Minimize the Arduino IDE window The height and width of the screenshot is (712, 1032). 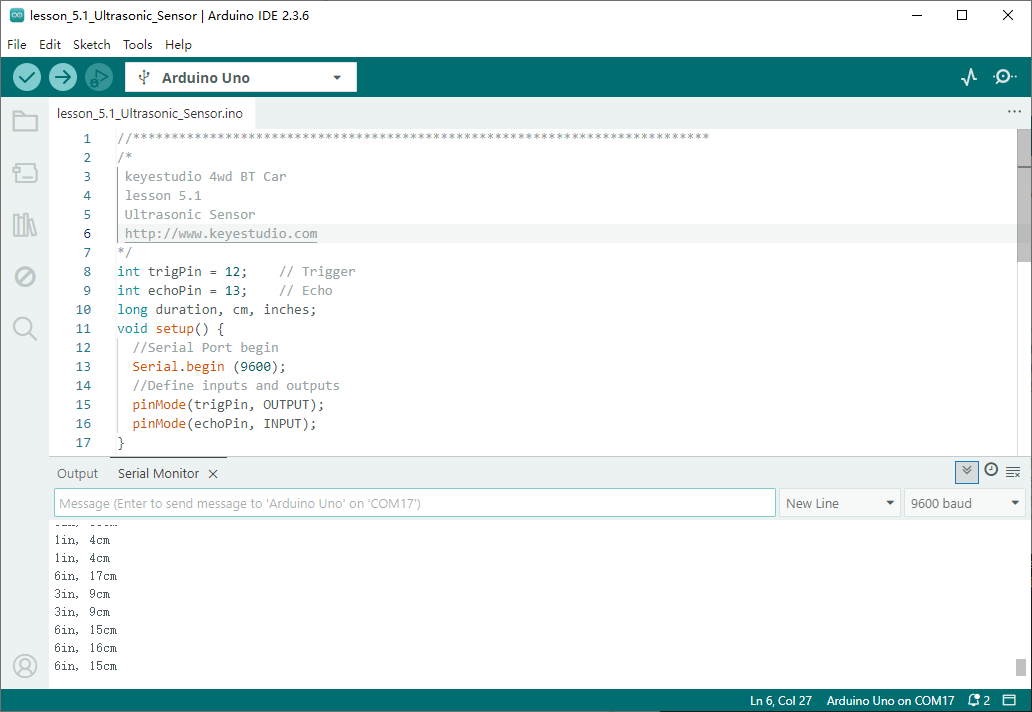click(917, 15)
